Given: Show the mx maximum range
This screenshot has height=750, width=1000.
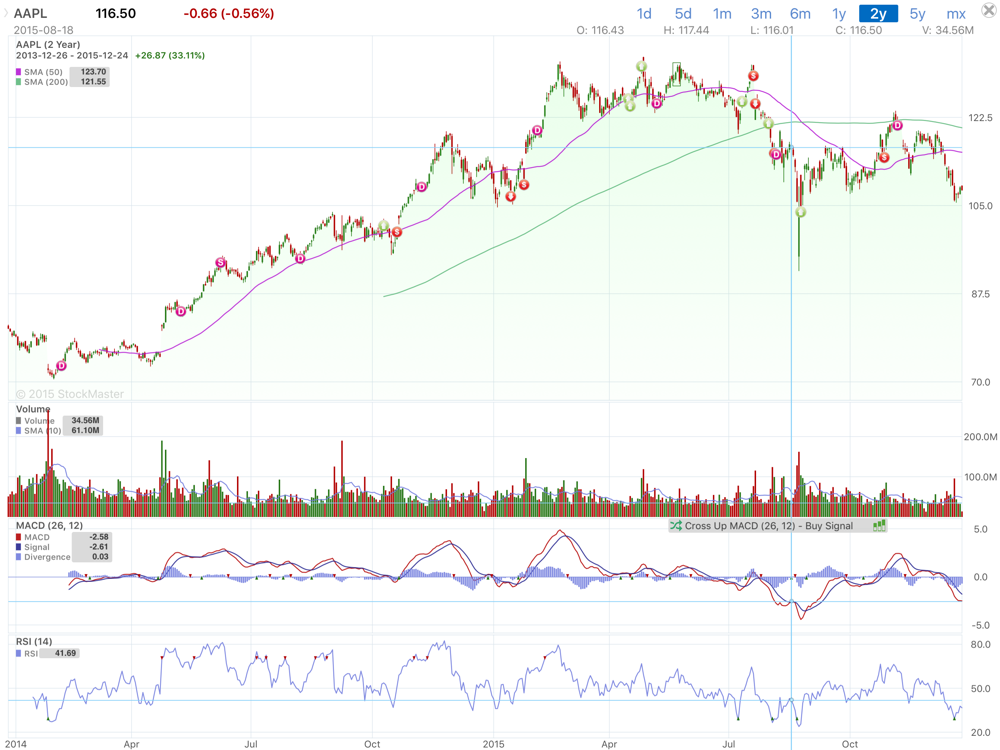Looking at the screenshot, I should point(955,13).
